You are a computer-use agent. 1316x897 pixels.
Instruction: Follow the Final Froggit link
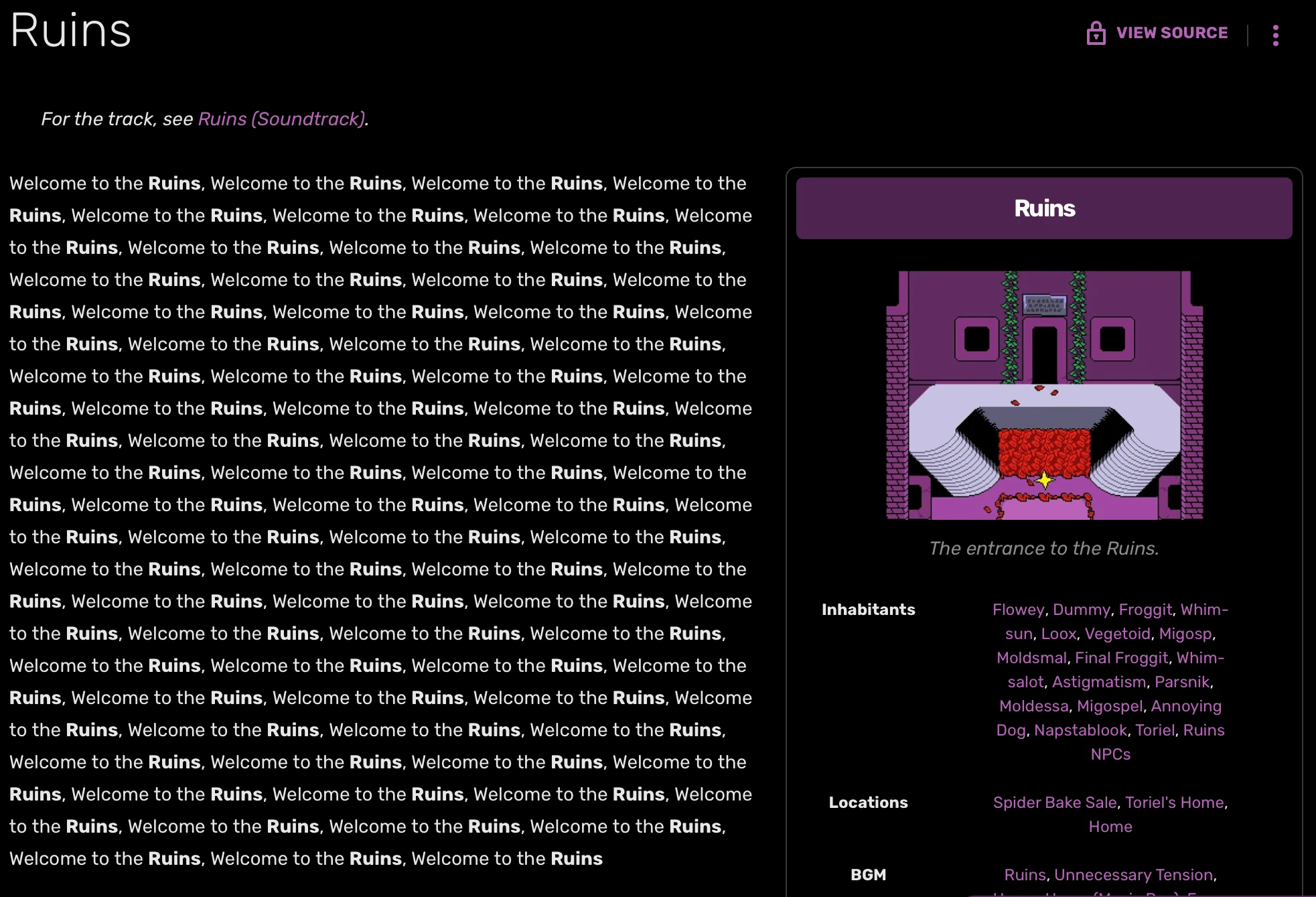coord(1121,658)
